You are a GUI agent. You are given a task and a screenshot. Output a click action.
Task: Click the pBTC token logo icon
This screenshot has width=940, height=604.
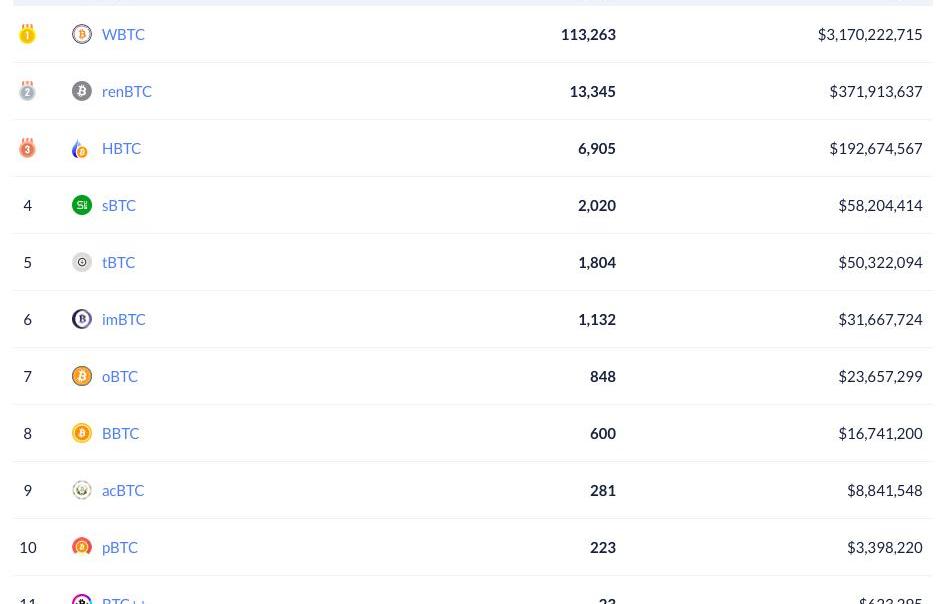(x=82, y=547)
